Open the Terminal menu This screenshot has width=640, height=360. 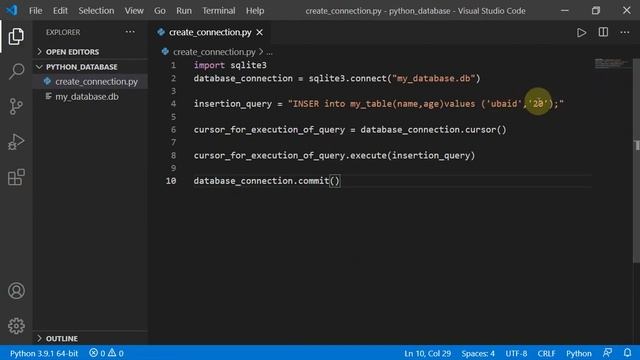coord(219,11)
